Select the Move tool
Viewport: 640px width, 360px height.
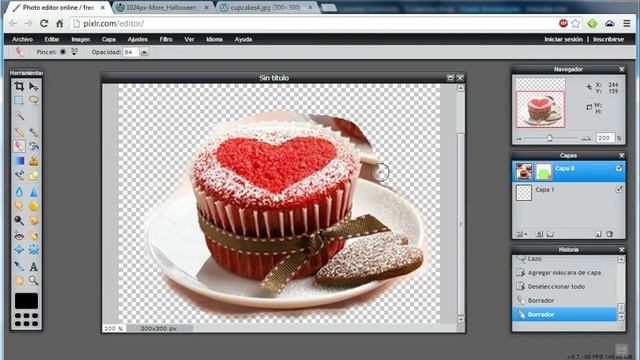pos(33,86)
